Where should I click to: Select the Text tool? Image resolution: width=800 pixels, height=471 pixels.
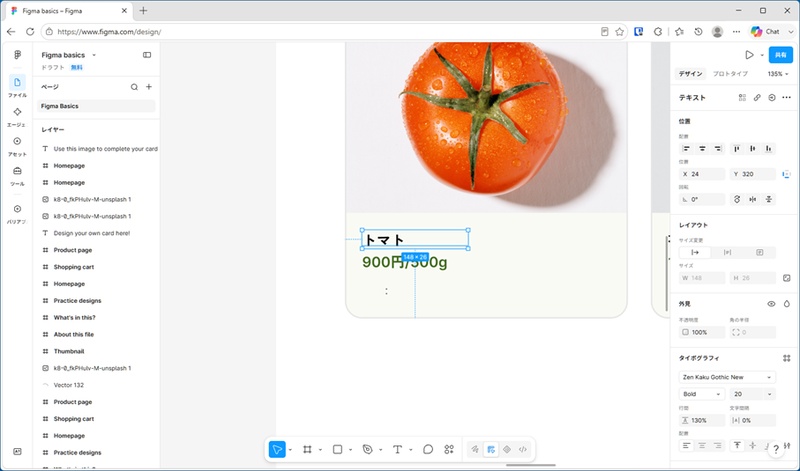click(397, 449)
